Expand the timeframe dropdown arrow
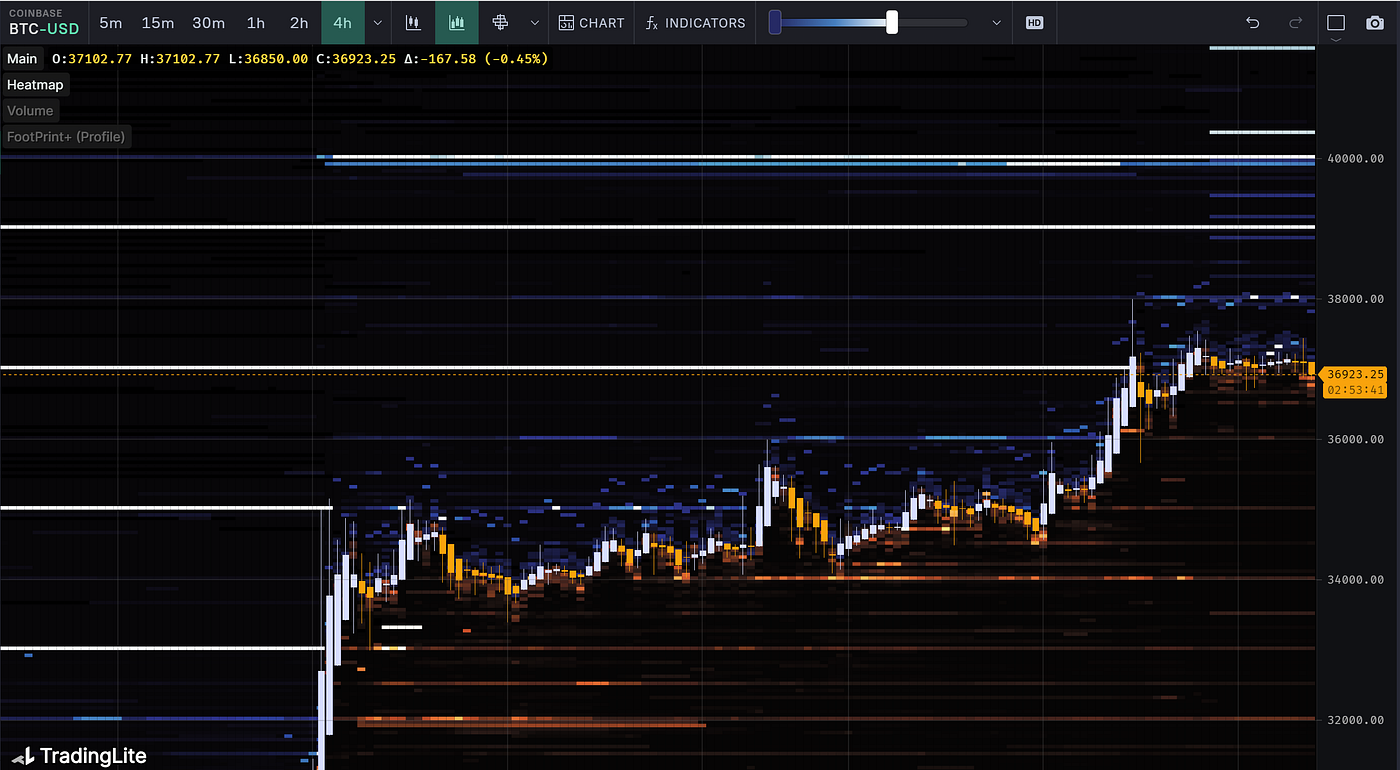Viewport: 1400px width, 770px height. pyautogui.click(x=377, y=22)
